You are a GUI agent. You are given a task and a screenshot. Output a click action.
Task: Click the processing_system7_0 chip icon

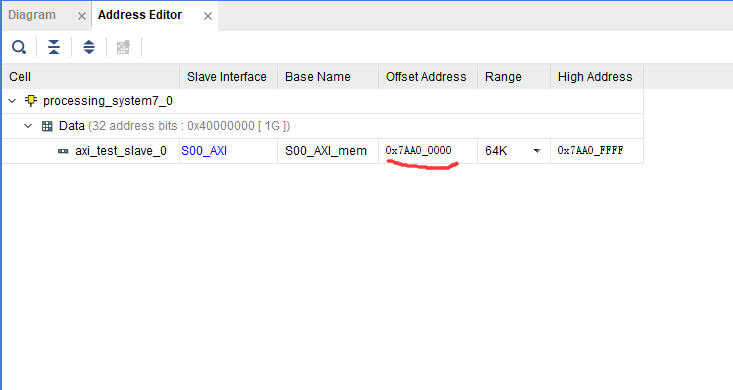click(31, 101)
